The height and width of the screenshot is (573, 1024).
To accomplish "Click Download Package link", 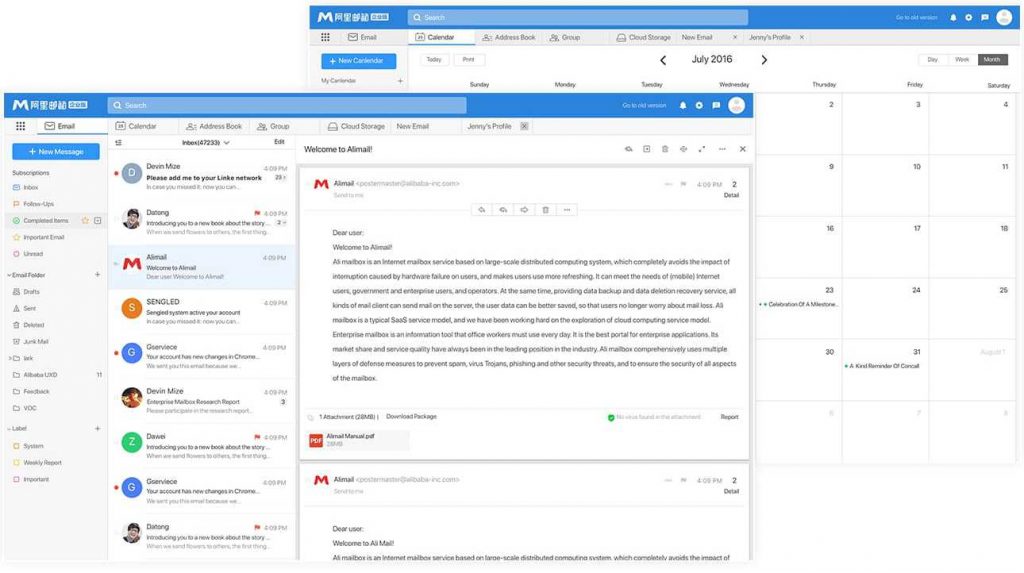I will [411, 416].
